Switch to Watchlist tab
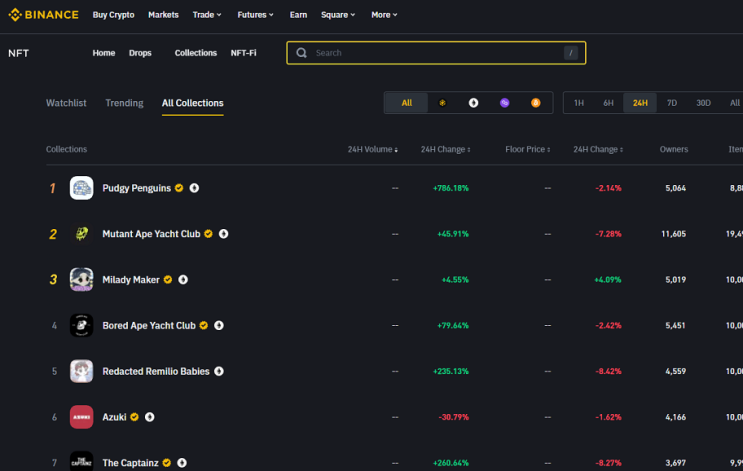This screenshot has height=471, width=743. [x=66, y=103]
